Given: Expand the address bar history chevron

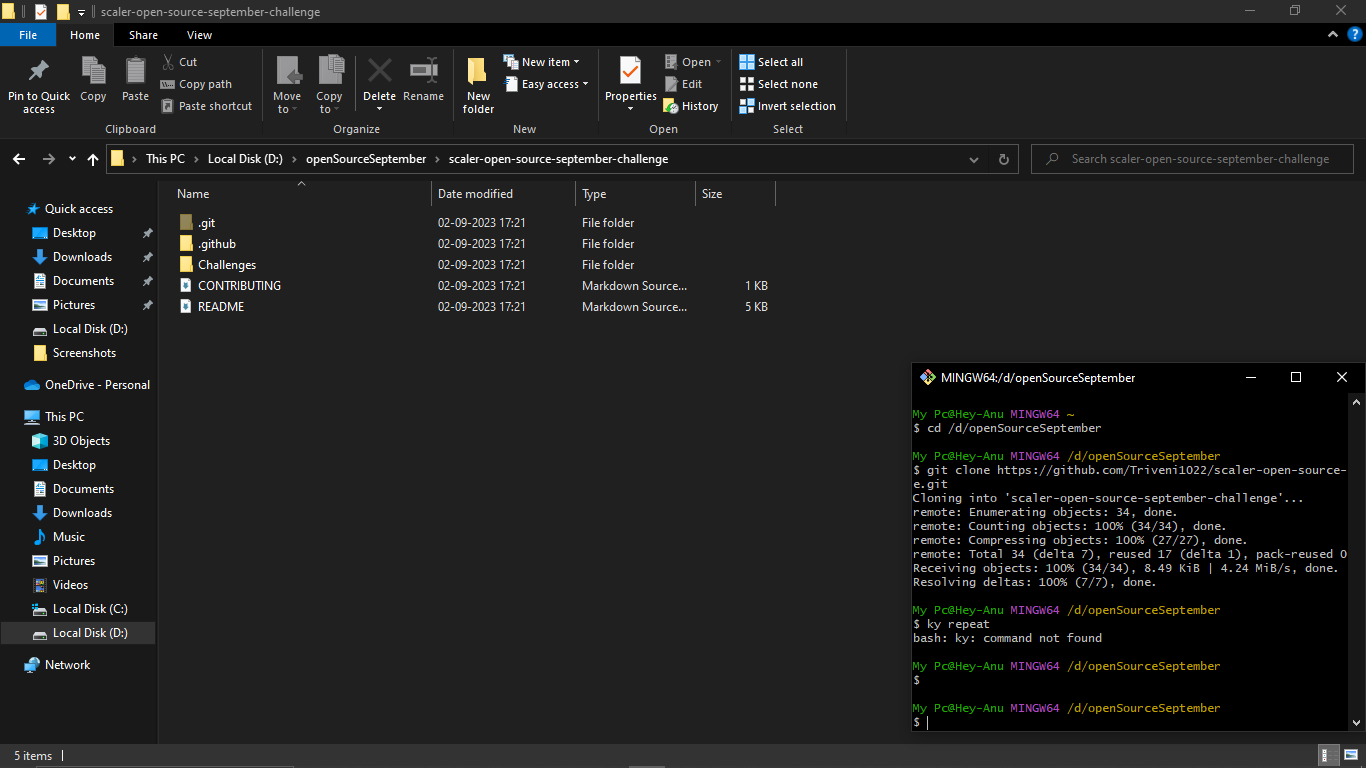Looking at the screenshot, I should (x=973, y=158).
